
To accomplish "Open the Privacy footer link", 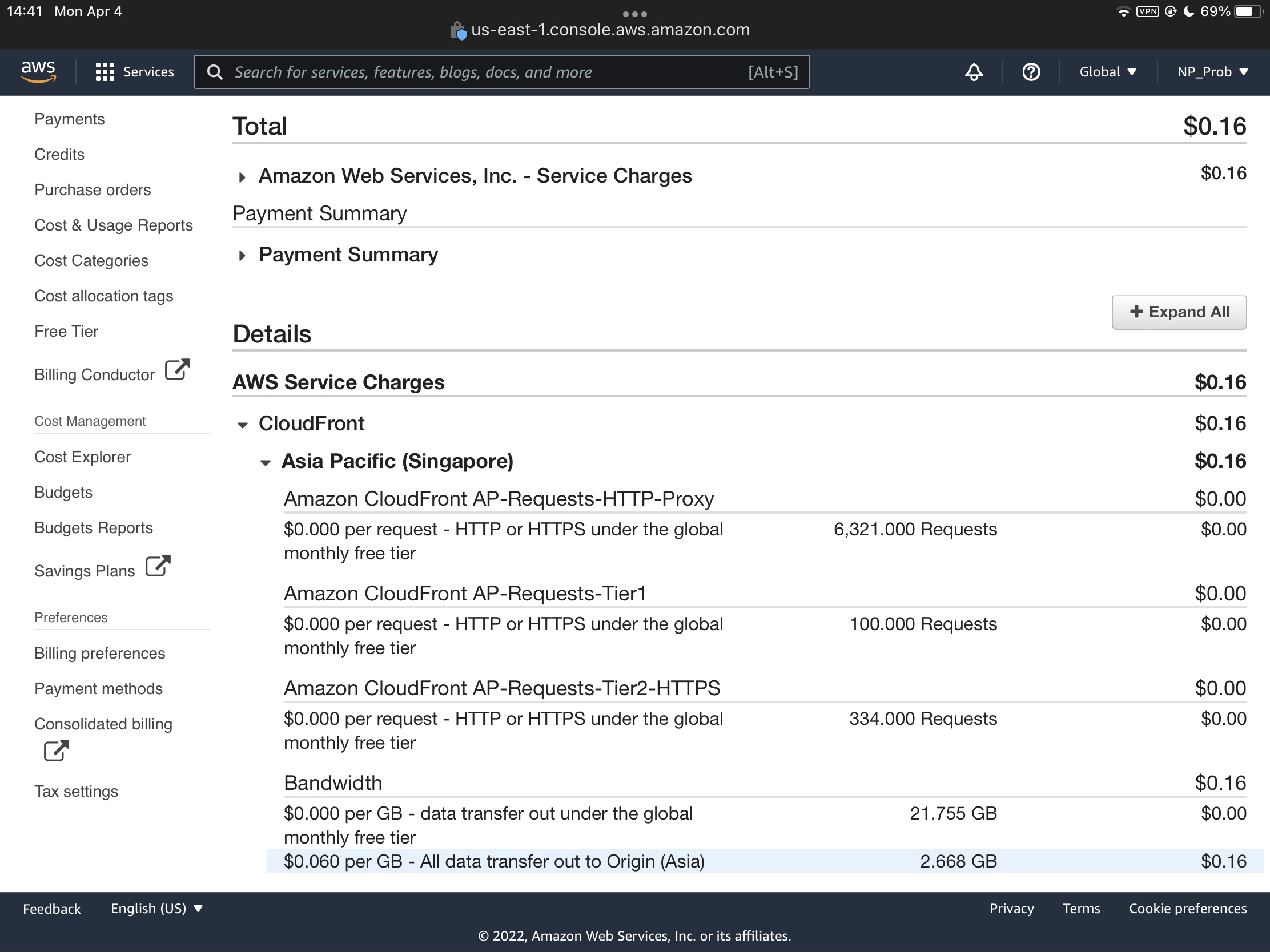I will 1012,909.
